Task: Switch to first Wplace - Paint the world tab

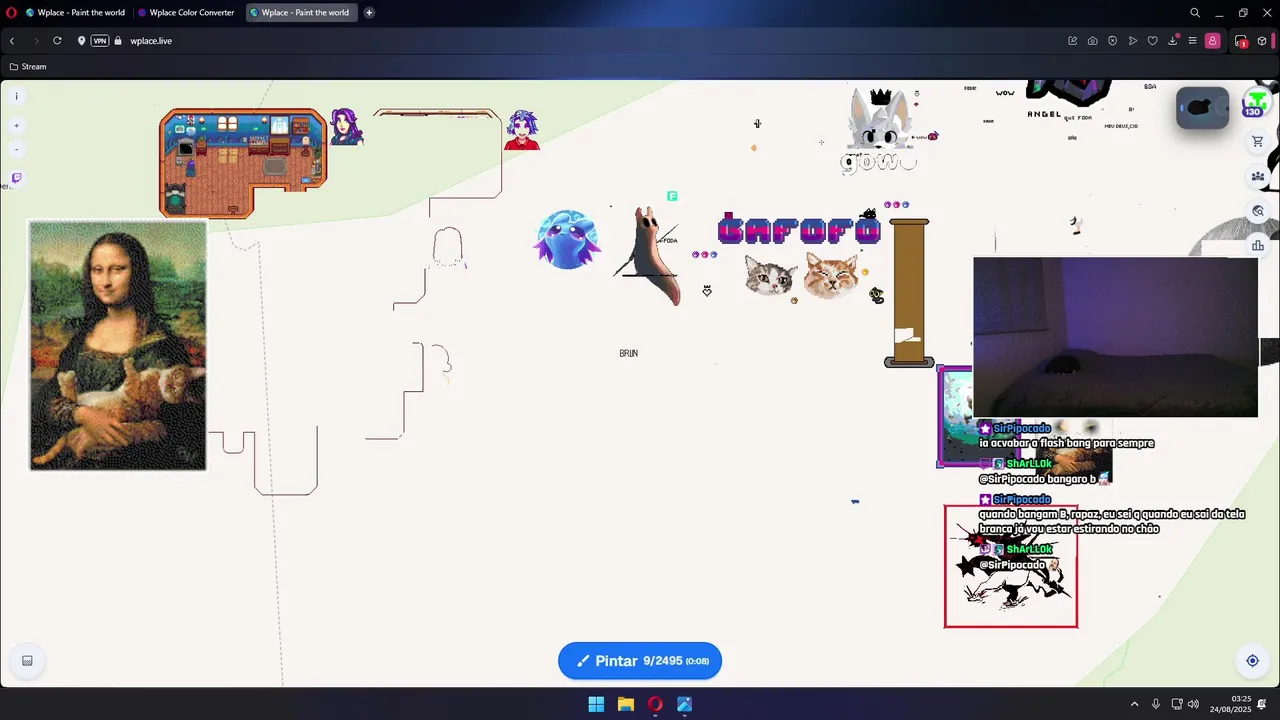Action: [x=74, y=13]
